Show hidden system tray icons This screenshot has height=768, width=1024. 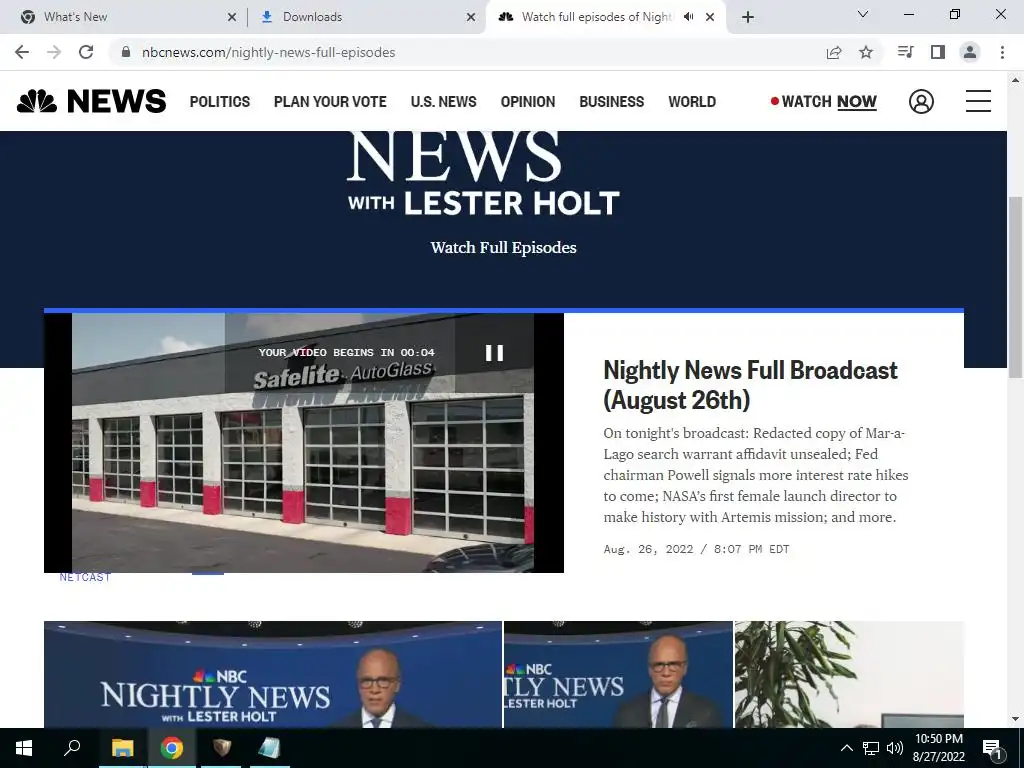point(846,748)
